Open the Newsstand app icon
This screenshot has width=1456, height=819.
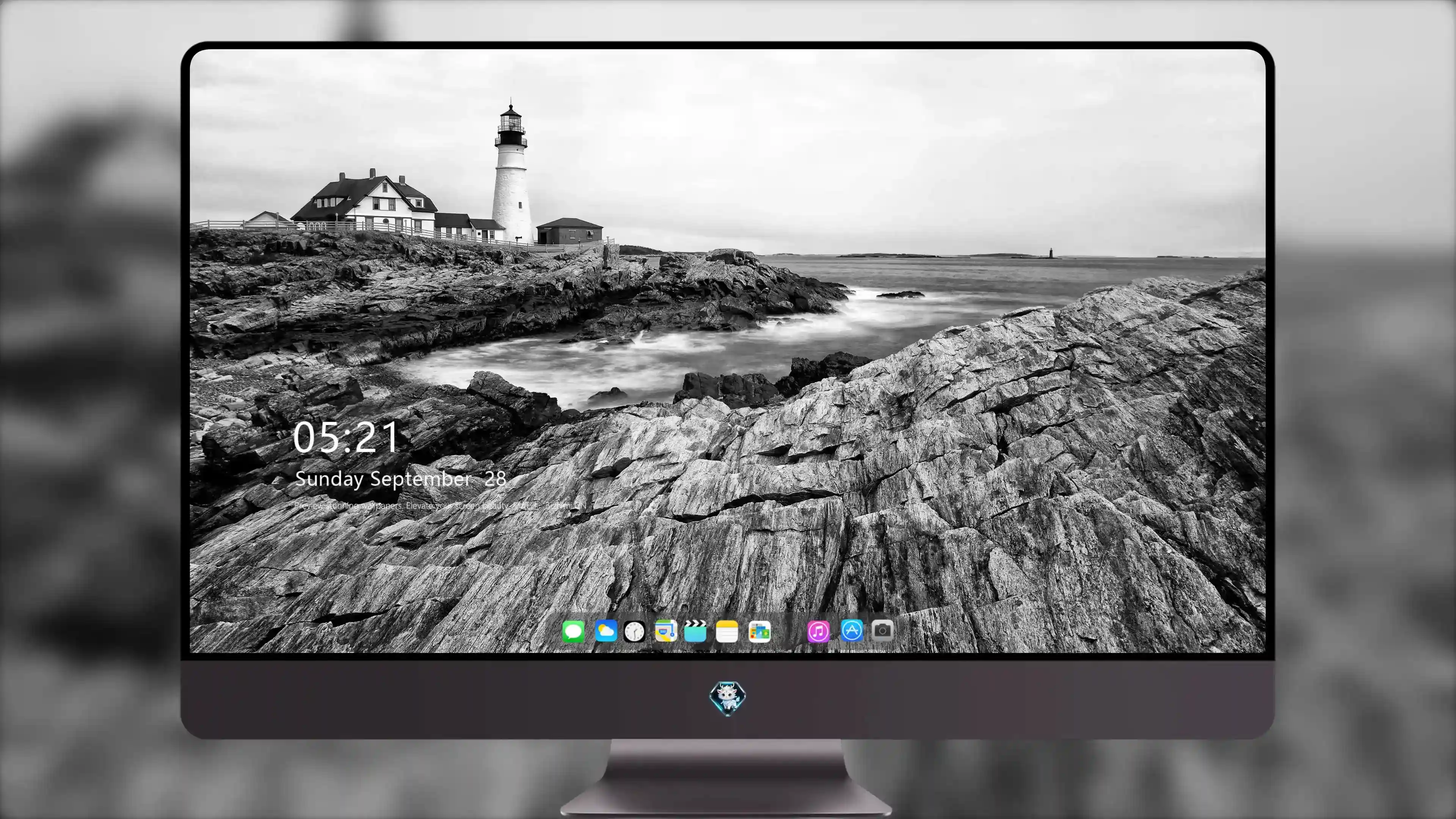759,631
